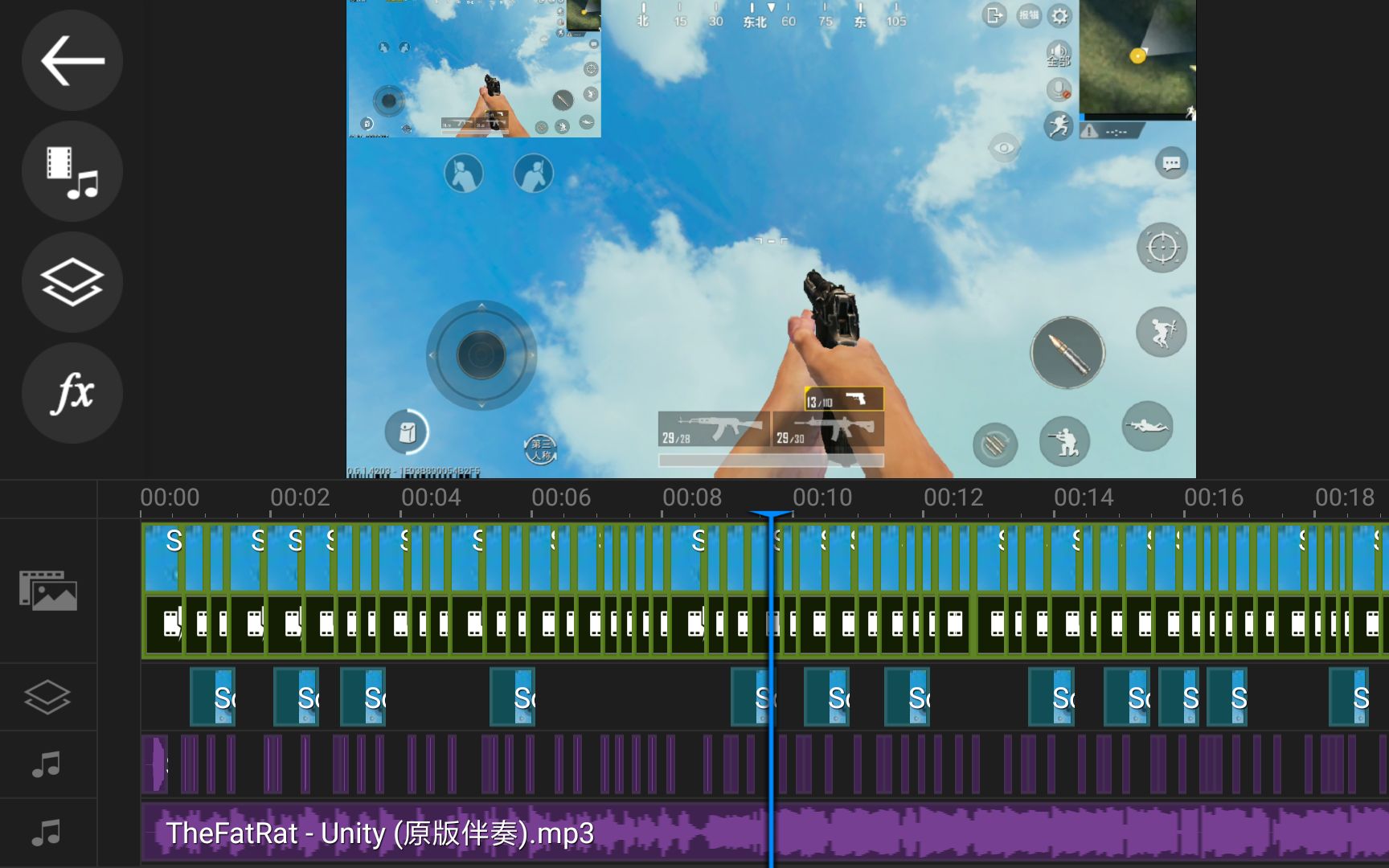Jump to 00:04 on the timeline ruler
The image size is (1389, 868).
tap(431, 497)
